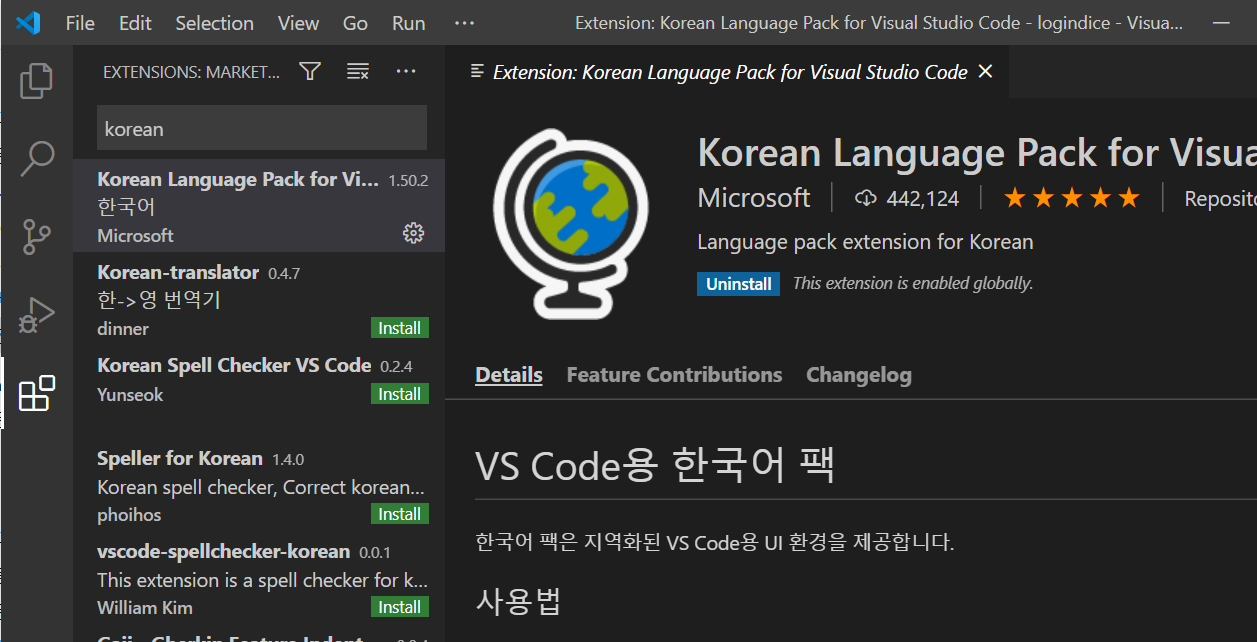Click the five-star rating
Viewport: 1257px width, 642px height.
(x=1071, y=198)
